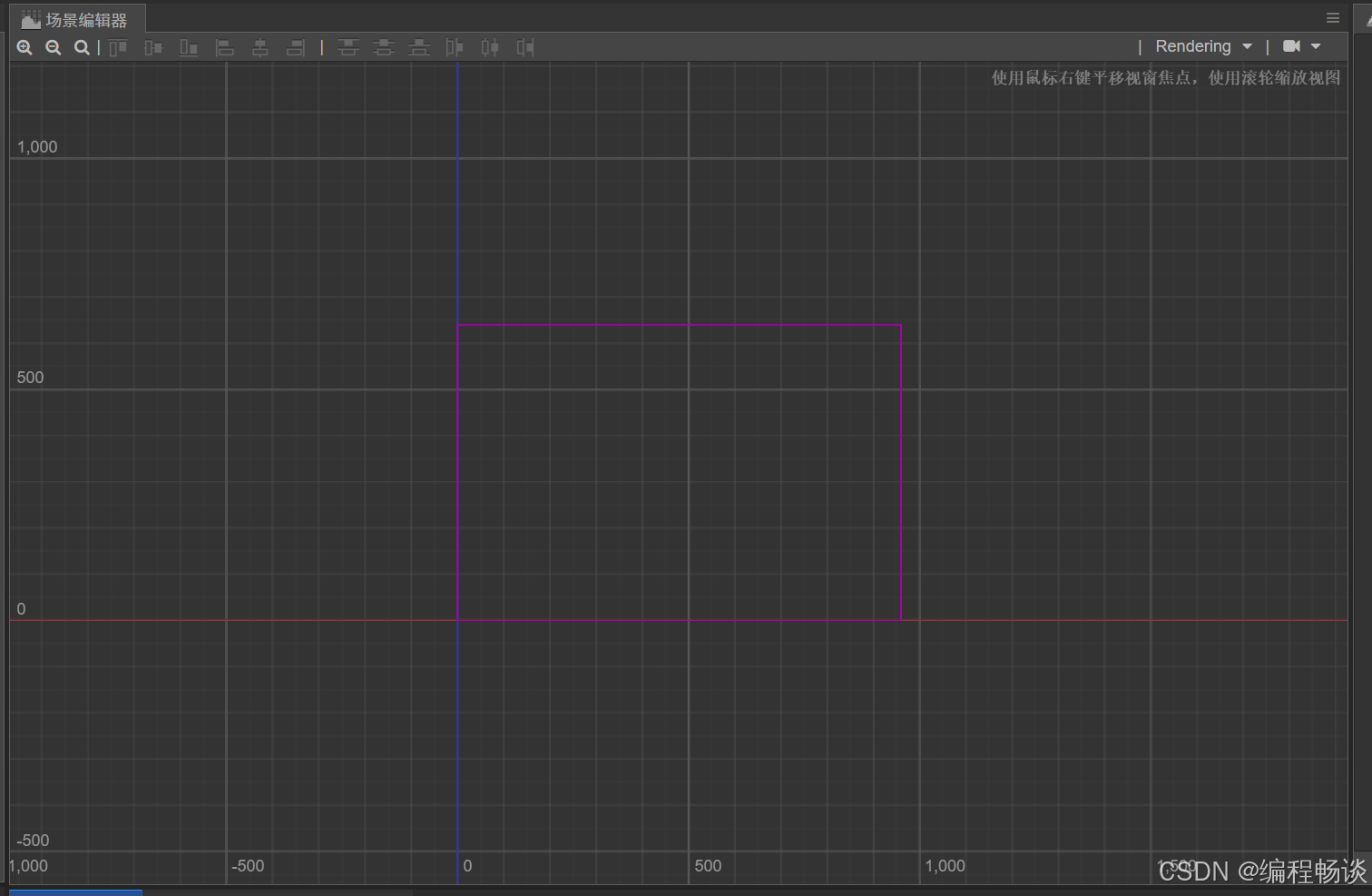The image size is (1372, 896).
Task: Align selected nodes to top edge
Action: click(x=118, y=47)
